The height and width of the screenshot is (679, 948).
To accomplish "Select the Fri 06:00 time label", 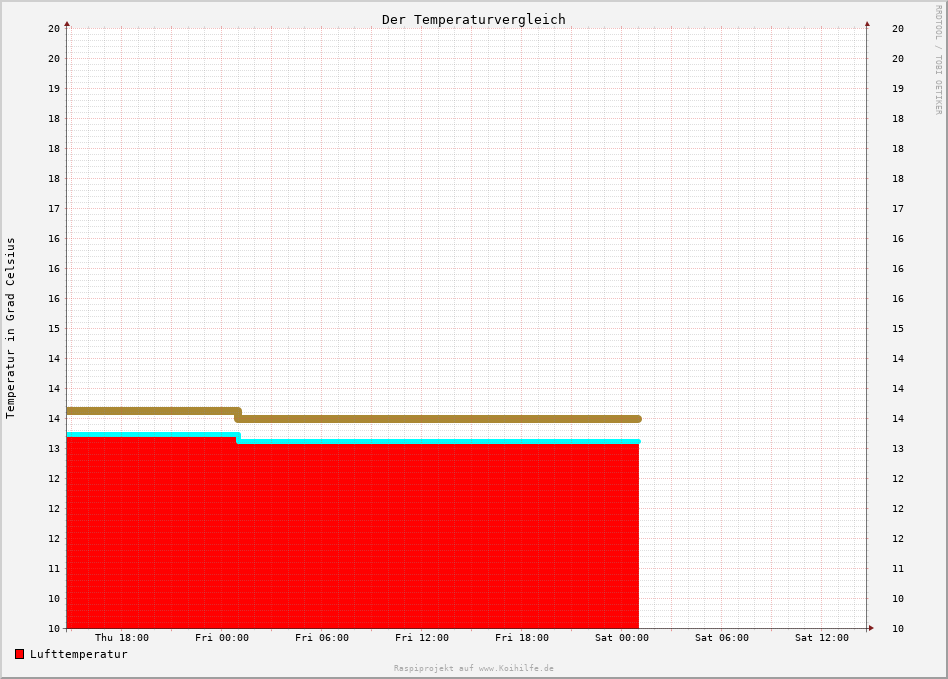I will pos(322,638).
